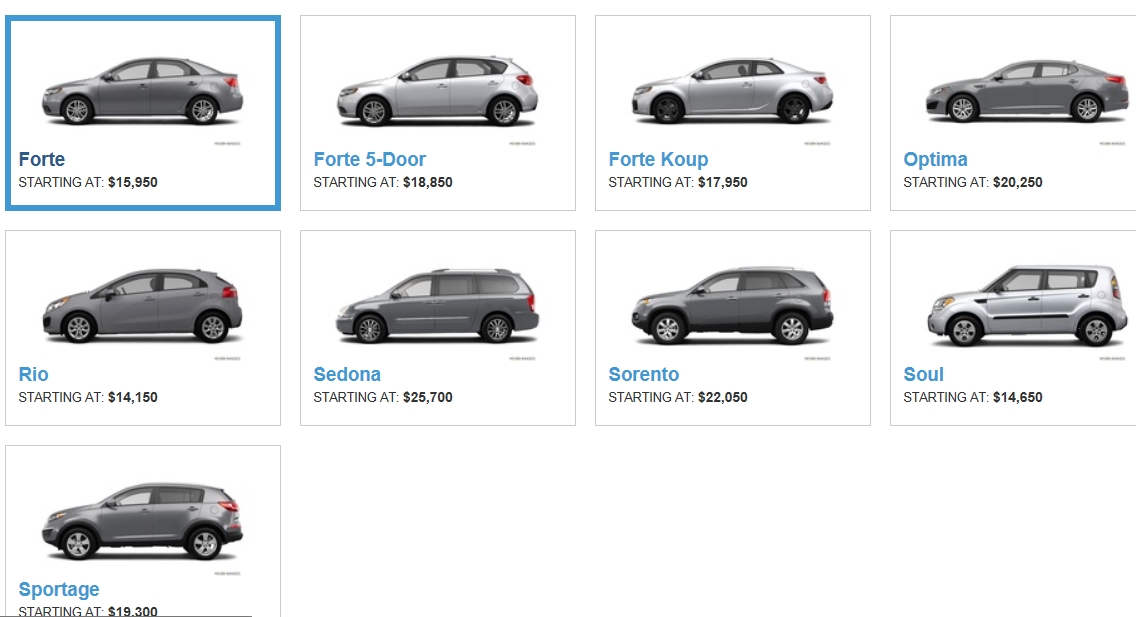The image size is (1136, 617).
Task: Select the Sorento model name link
Action: (643, 374)
